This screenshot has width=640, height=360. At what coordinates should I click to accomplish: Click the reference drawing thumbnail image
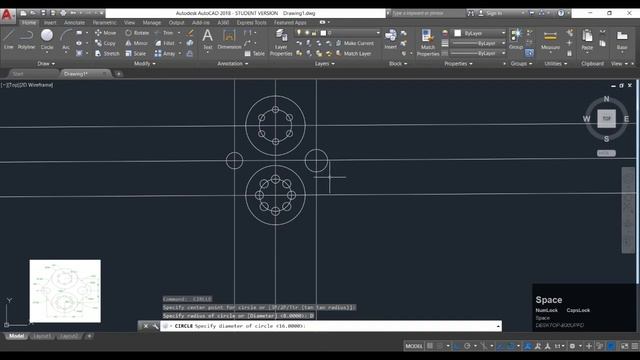(65, 291)
